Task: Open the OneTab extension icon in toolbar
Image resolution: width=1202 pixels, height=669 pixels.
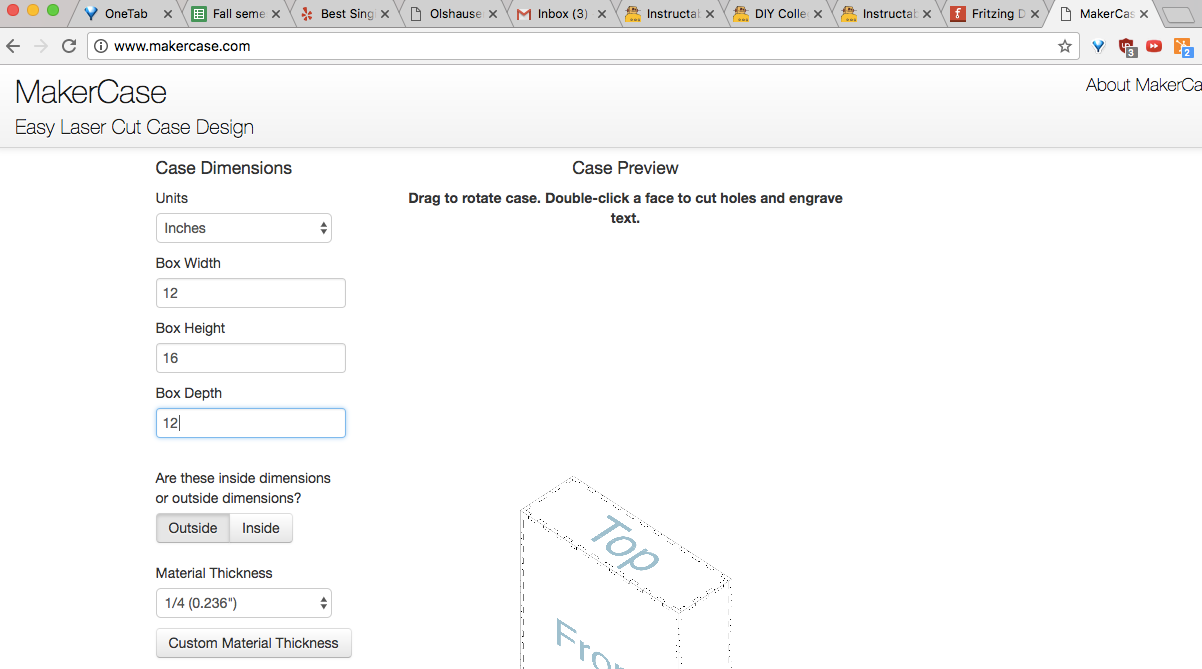Action: (x=1098, y=46)
